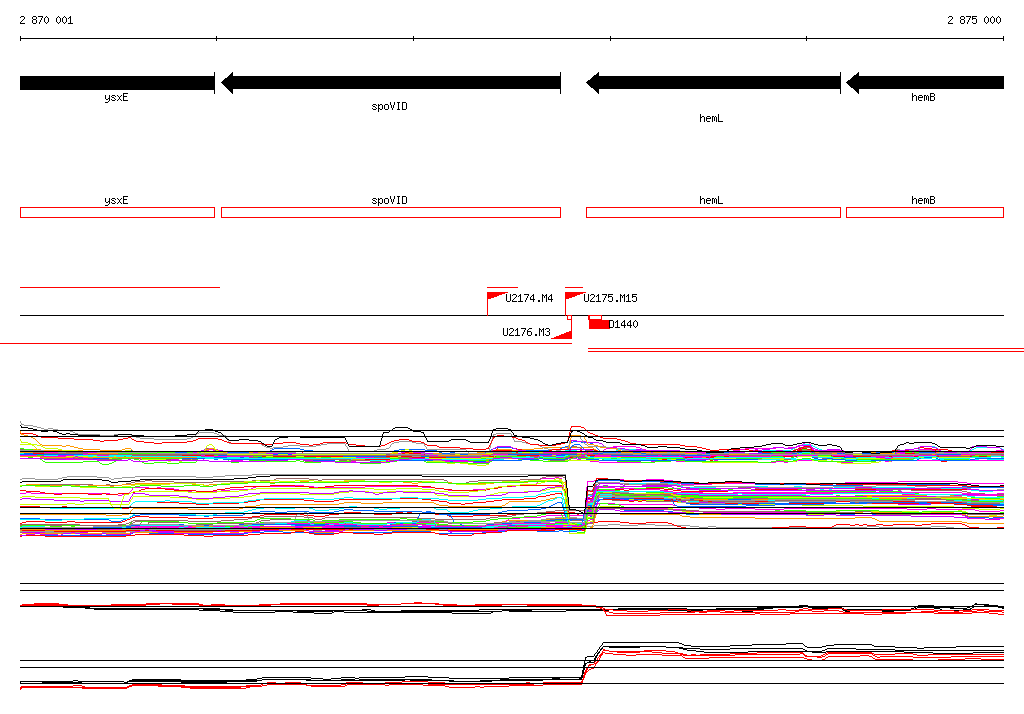Image resolution: width=1024 pixels, height=714 pixels.
Task: Click the U2174.M4 label text
Action: 529,298
